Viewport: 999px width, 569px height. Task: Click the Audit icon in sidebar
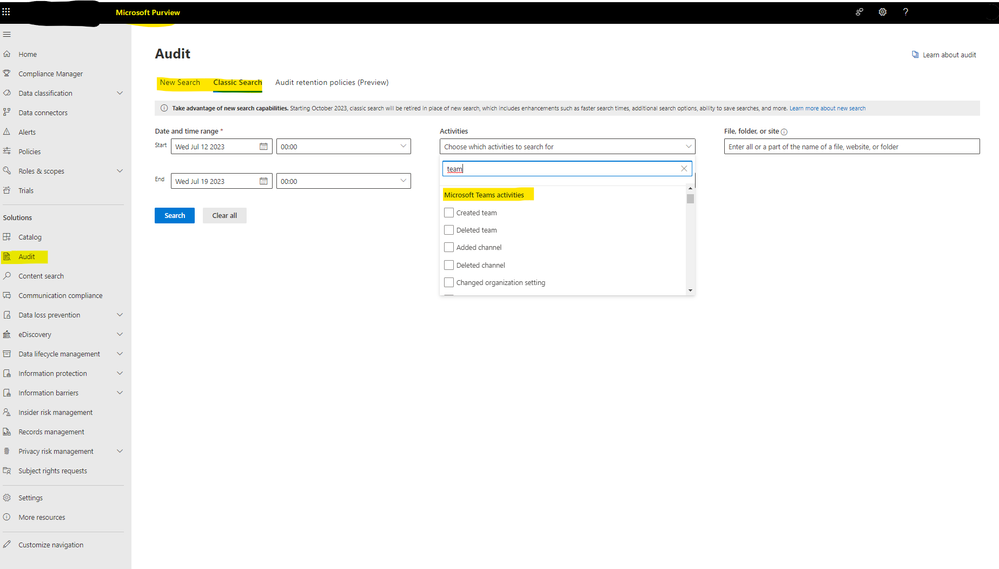point(7,257)
